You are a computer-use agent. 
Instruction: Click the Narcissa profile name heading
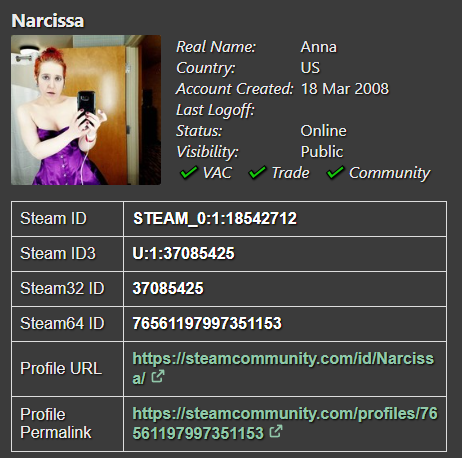48,21
